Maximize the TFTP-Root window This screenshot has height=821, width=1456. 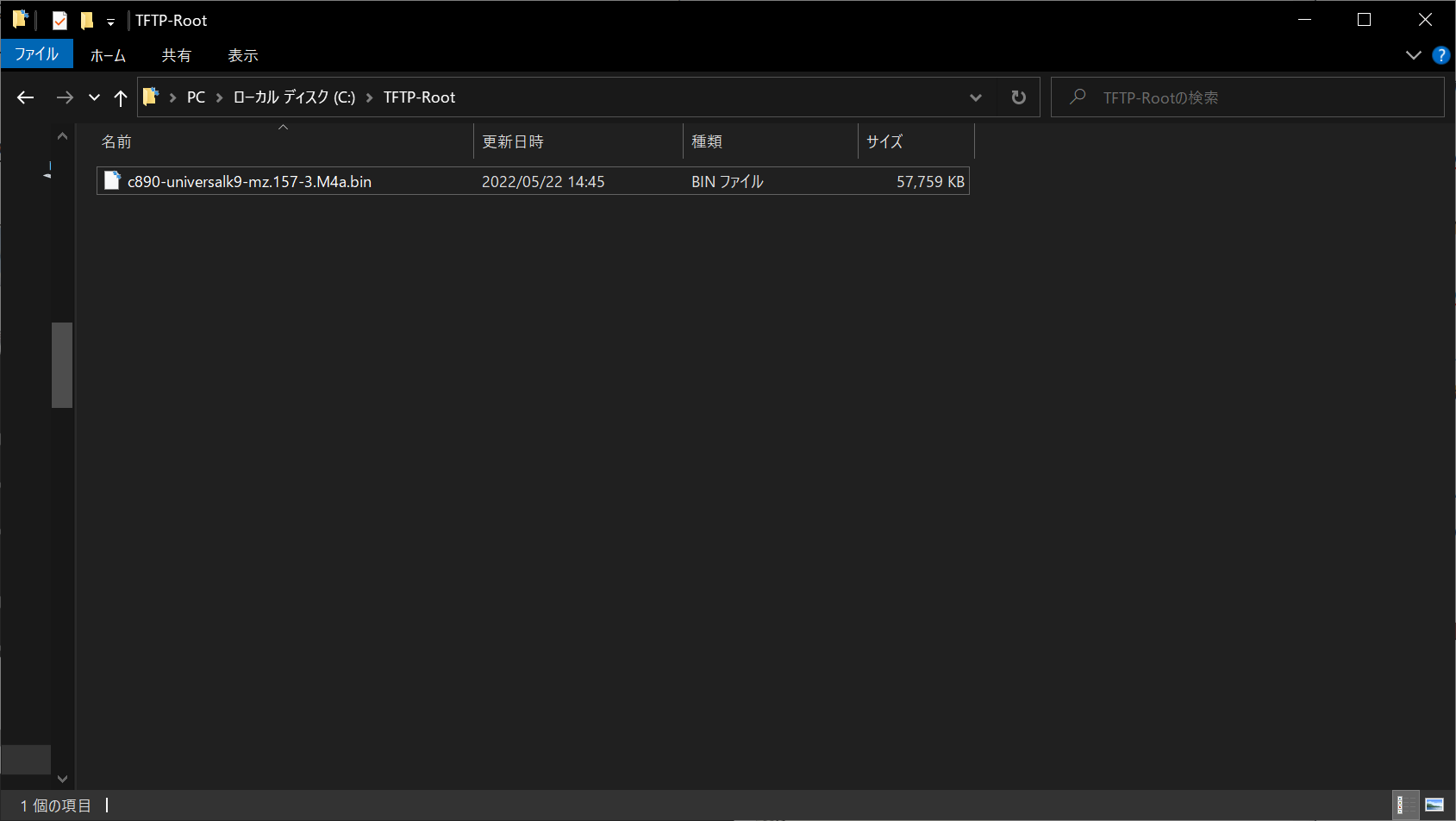click(x=1364, y=19)
